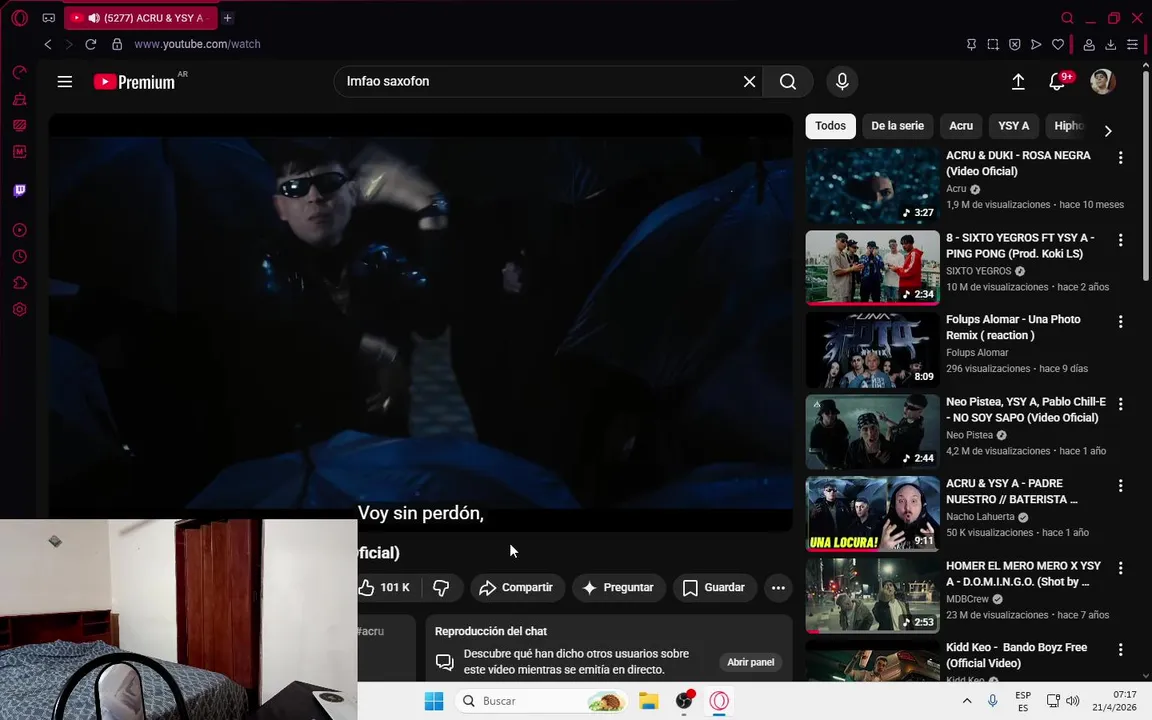The height and width of the screenshot is (720, 1152).
Task: Open options for Folups Alomar Una Photo video
Action: (x=1120, y=321)
